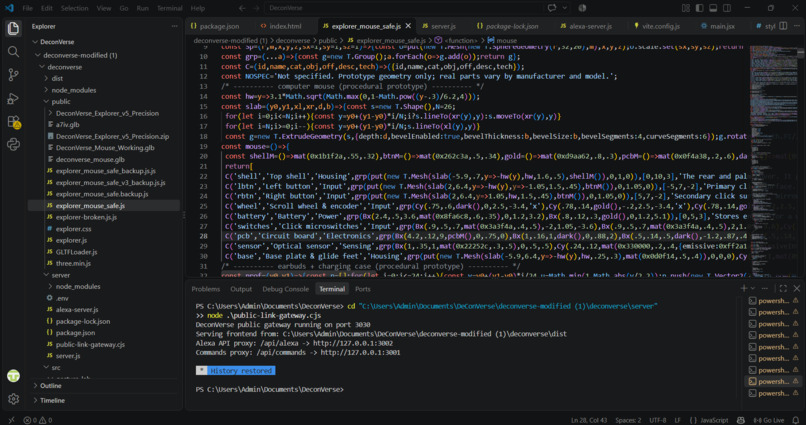Create a new terminal with the plus icon
Image resolution: width=806 pixels, height=425 pixels.
(x=743, y=288)
